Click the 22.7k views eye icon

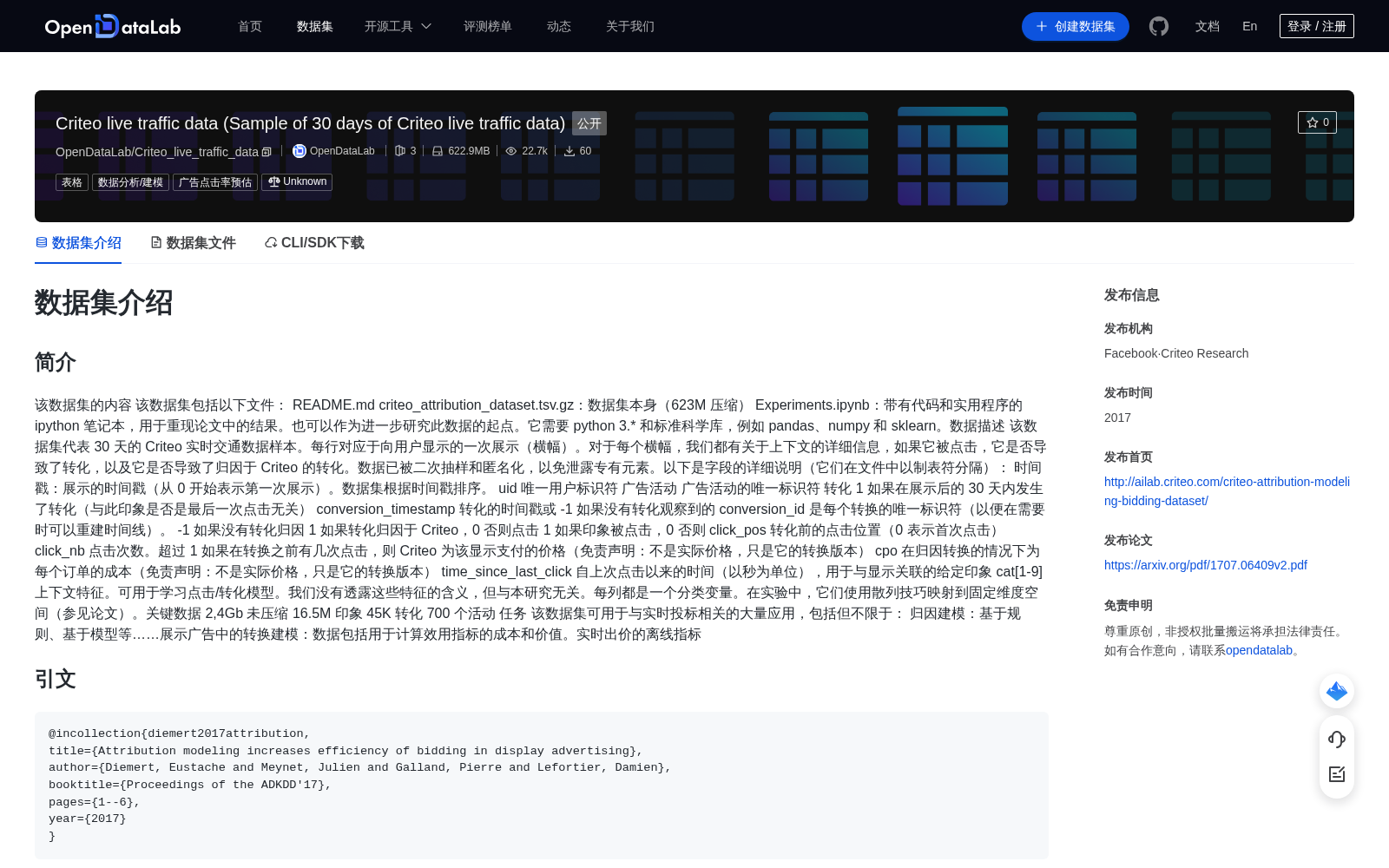click(511, 151)
